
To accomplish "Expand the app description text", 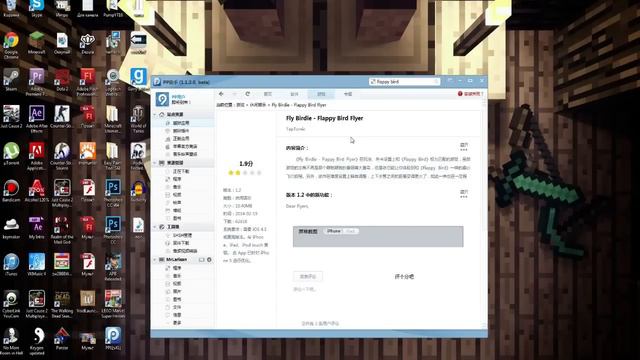I will [x=464, y=147].
